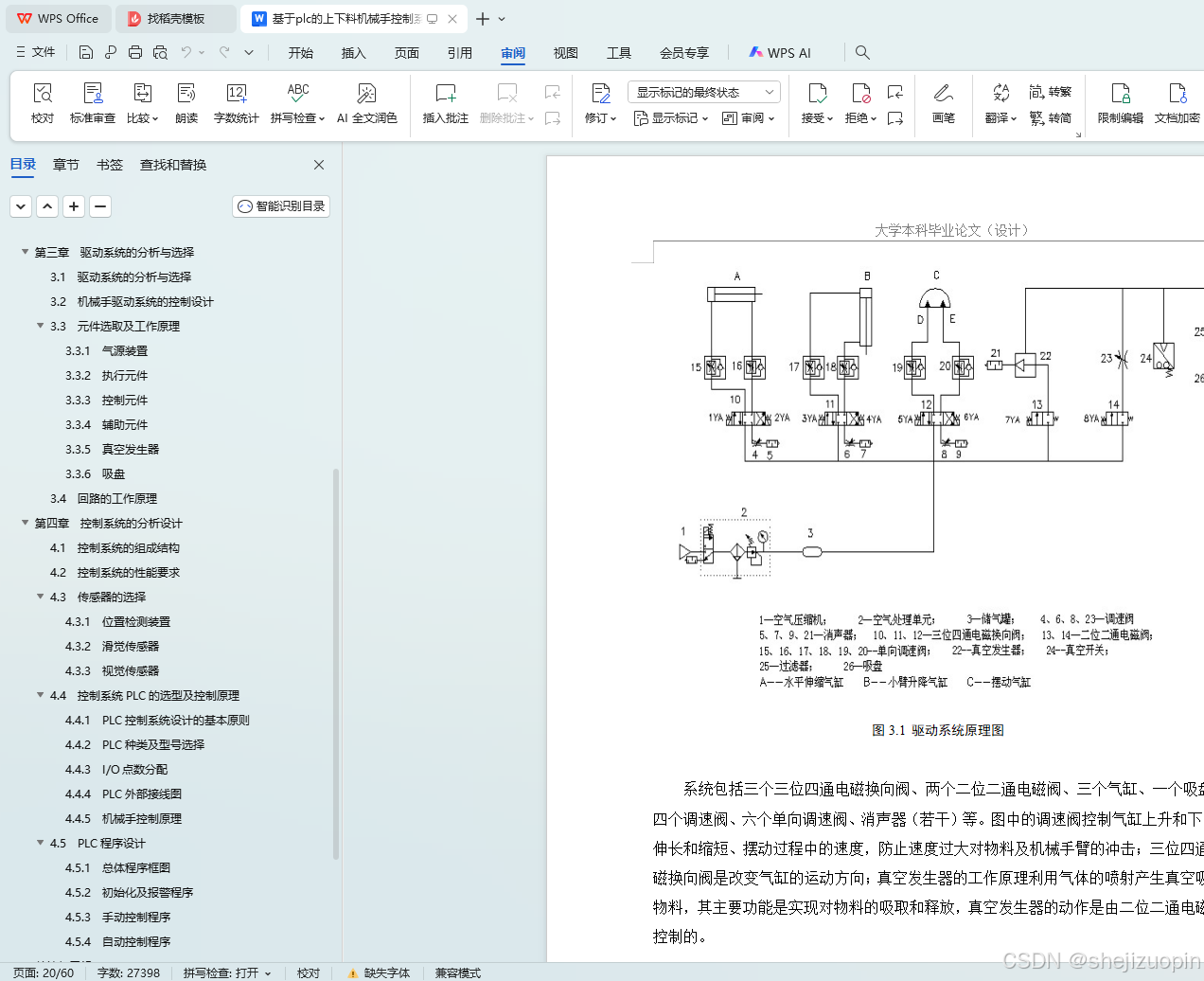Click the plus button in outline pane

pos(74,205)
